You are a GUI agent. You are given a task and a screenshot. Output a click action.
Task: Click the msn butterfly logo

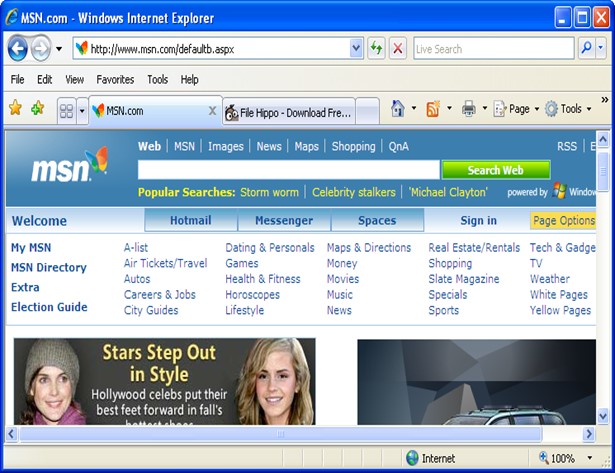tap(69, 165)
